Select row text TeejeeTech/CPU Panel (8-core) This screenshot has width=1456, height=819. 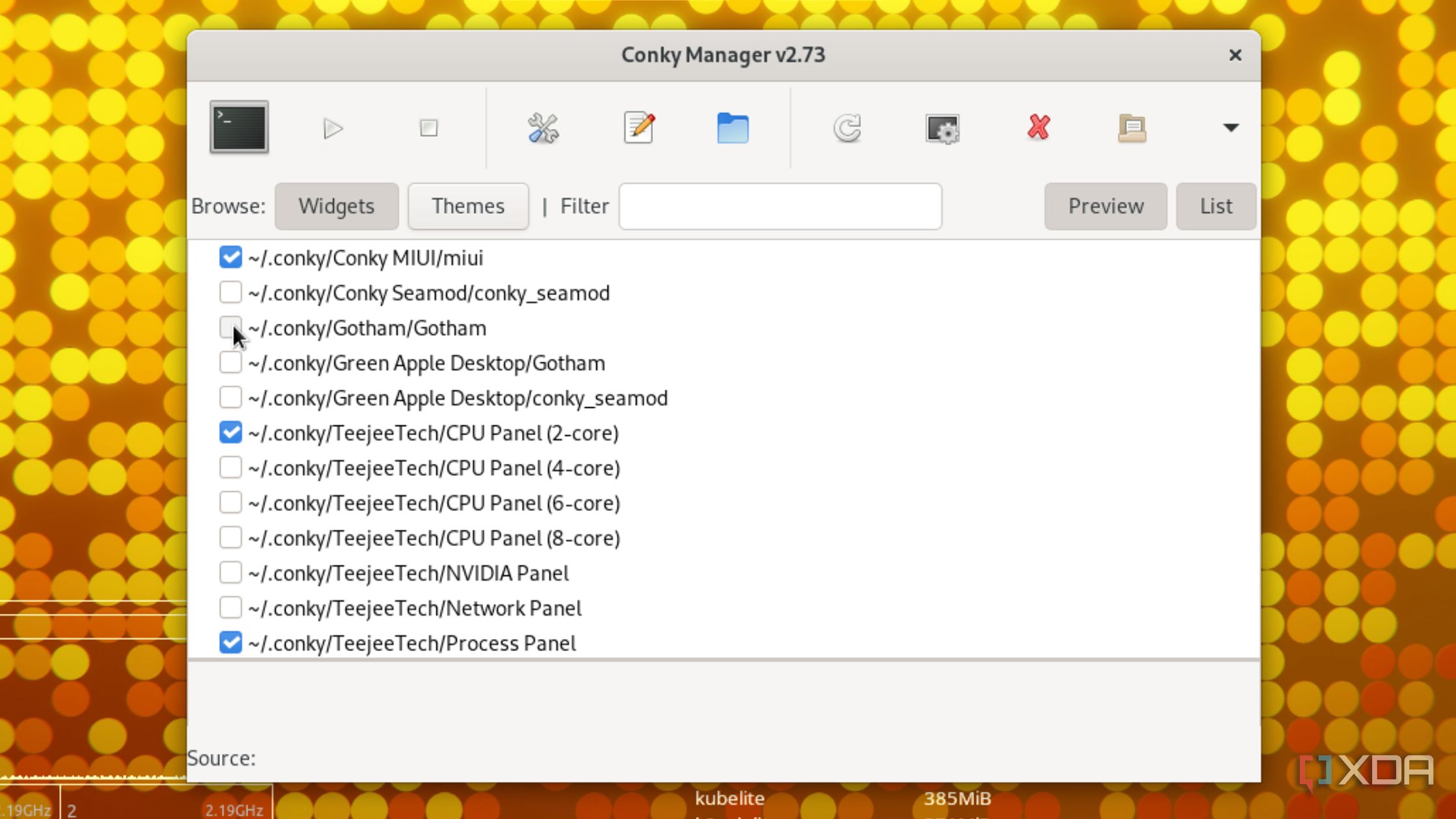pos(476,539)
